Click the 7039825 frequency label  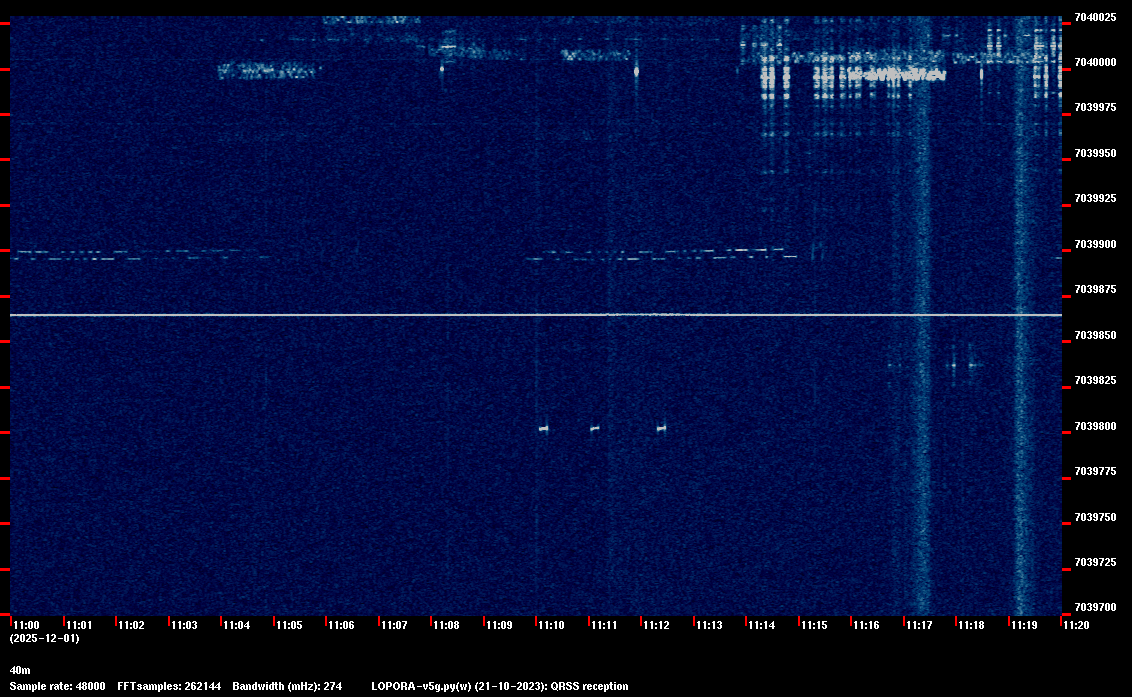click(1095, 381)
